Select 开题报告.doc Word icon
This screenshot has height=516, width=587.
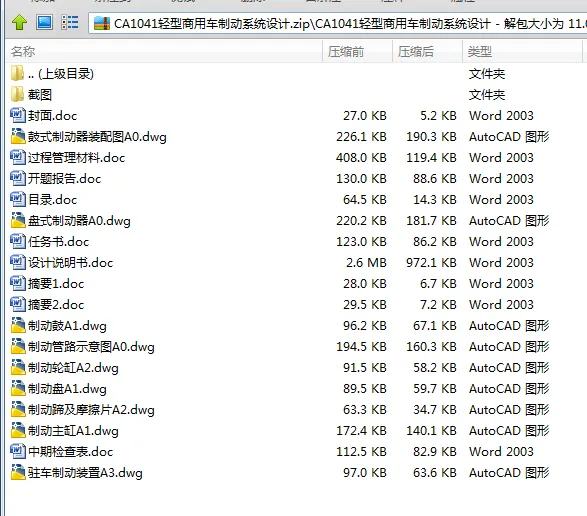coord(17,178)
